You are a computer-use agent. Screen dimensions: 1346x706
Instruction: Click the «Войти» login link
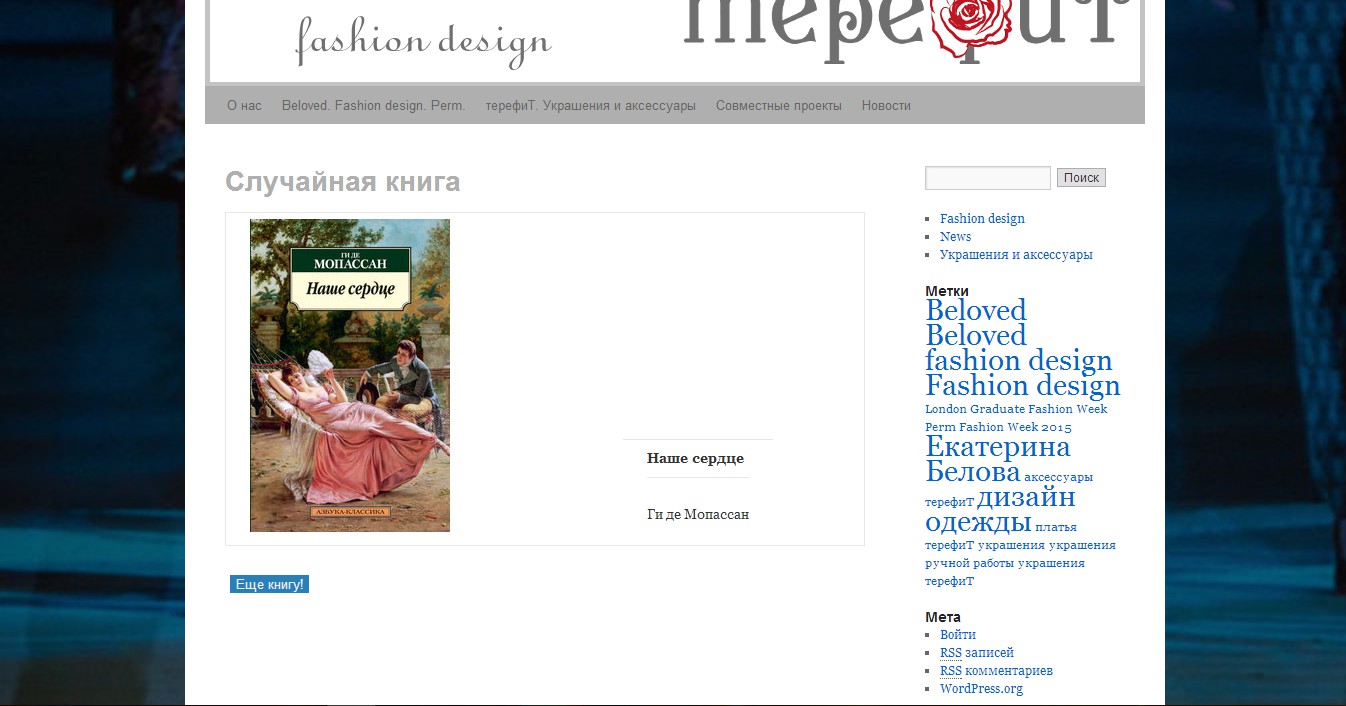pyautogui.click(x=958, y=635)
